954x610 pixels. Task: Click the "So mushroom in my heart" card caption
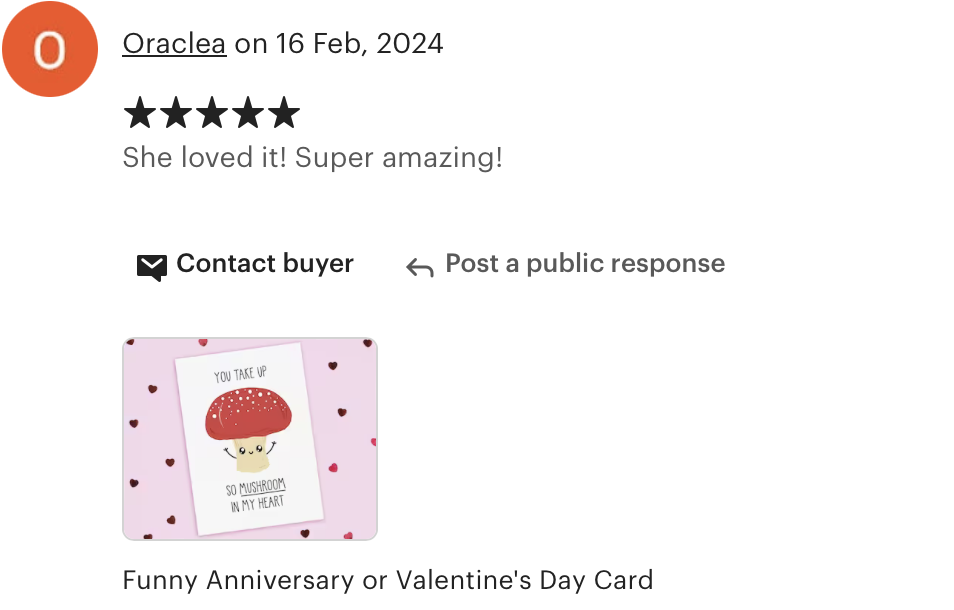tap(256, 495)
